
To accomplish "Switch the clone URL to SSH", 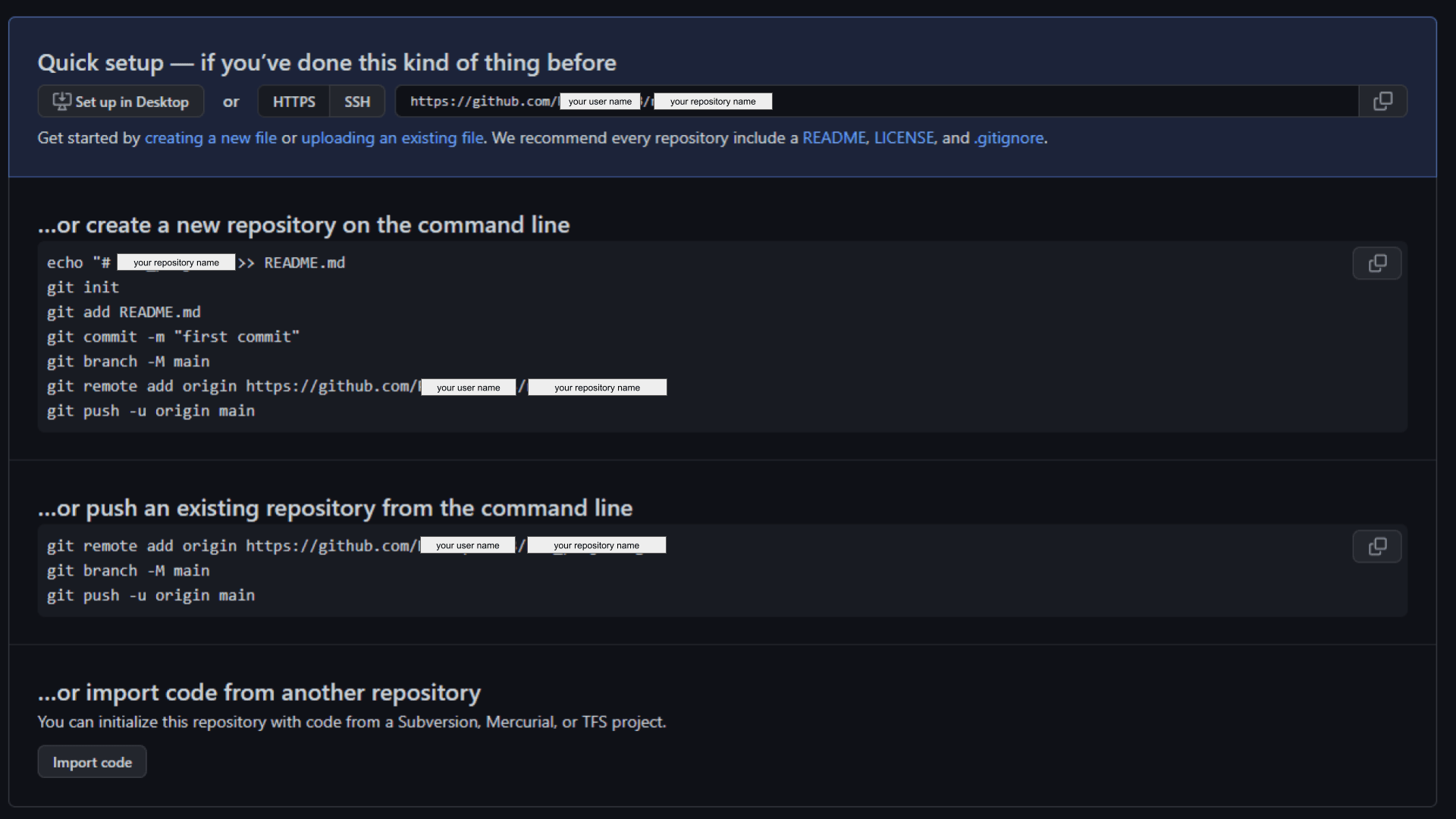I will coord(356,101).
